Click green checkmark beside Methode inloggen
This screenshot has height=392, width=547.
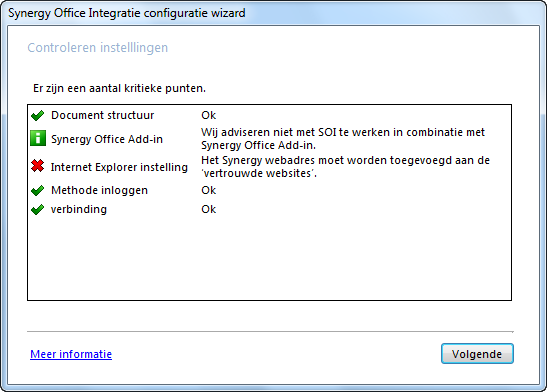(x=37, y=190)
